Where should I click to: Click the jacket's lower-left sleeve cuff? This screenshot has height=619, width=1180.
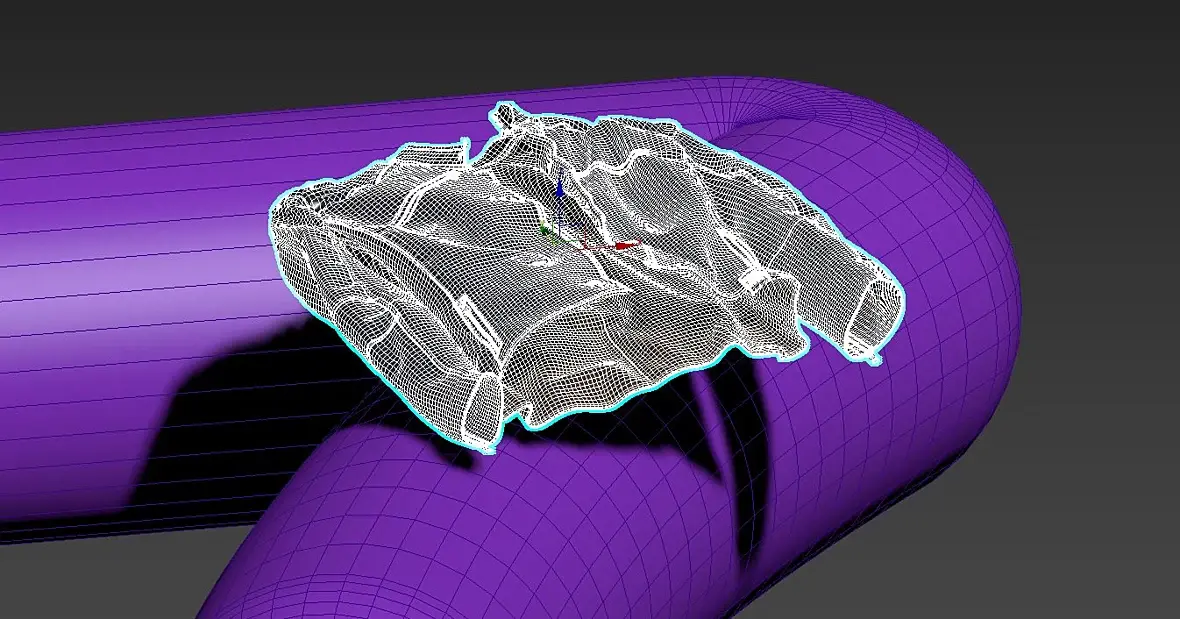point(482,406)
